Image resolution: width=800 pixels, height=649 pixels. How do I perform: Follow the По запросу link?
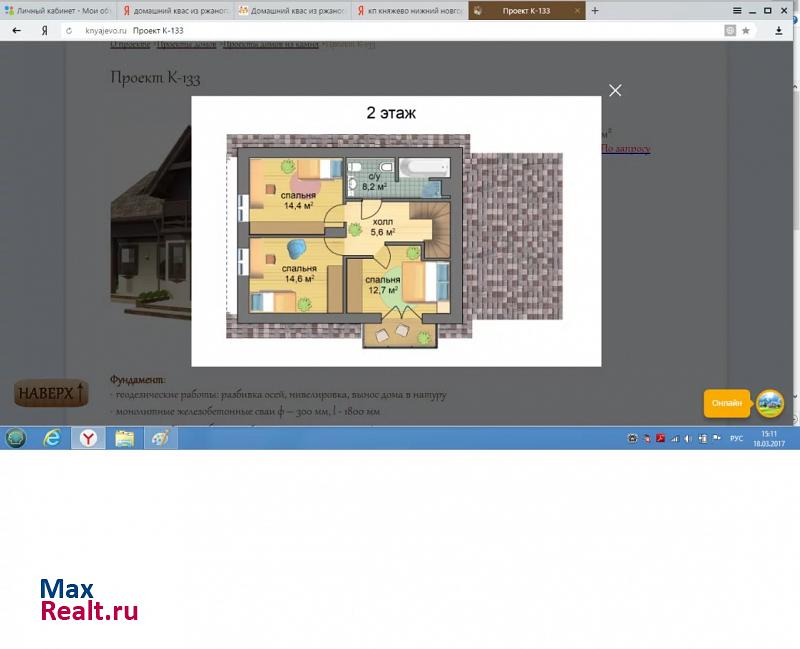click(625, 149)
